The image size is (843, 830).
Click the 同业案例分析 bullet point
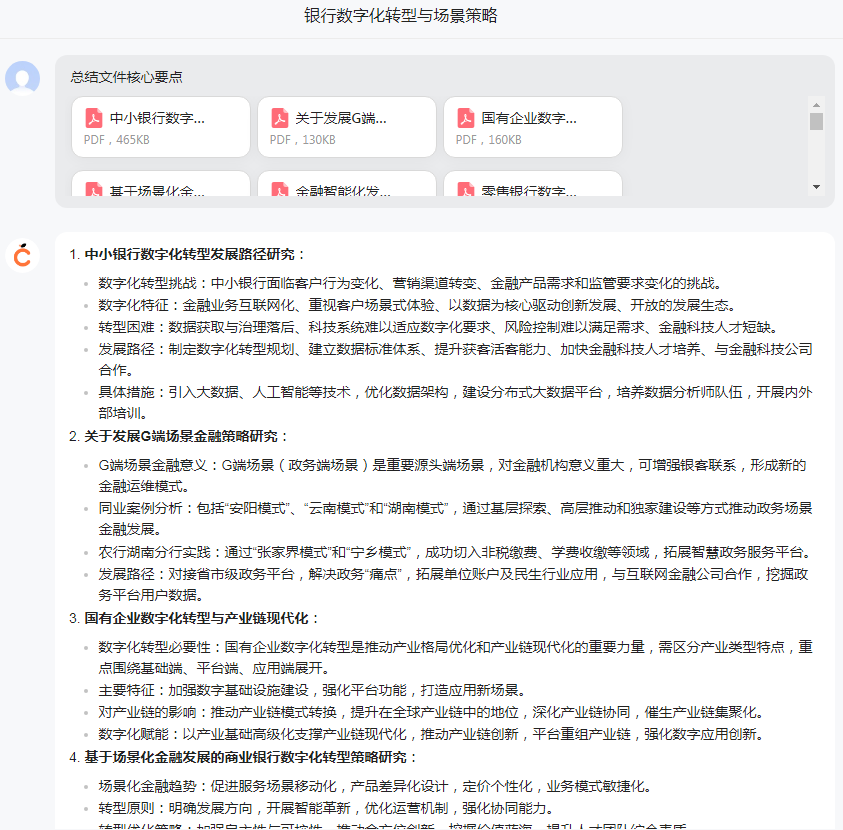point(455,508)
